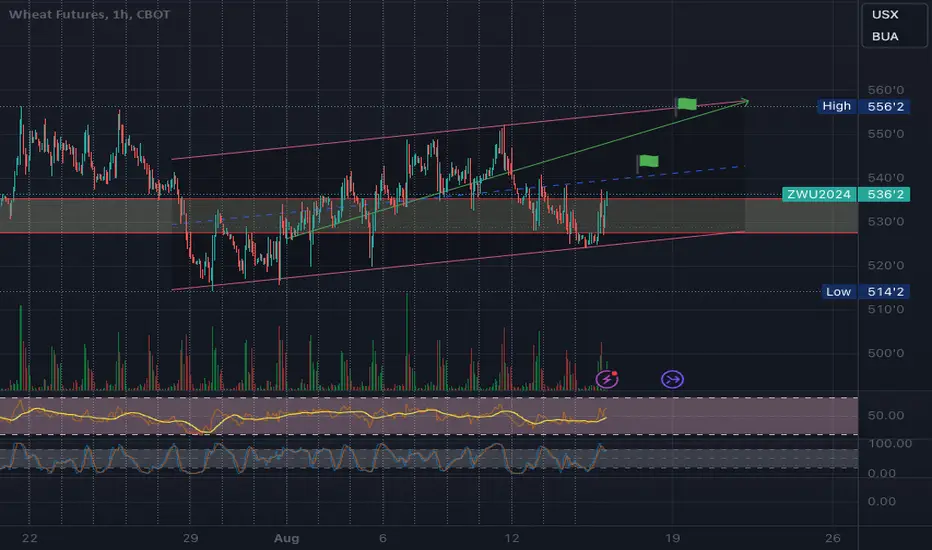Click the 560'0 price axis label
Image resolution: width=932 pixels, height=550 pixels.
pos(886,90)
